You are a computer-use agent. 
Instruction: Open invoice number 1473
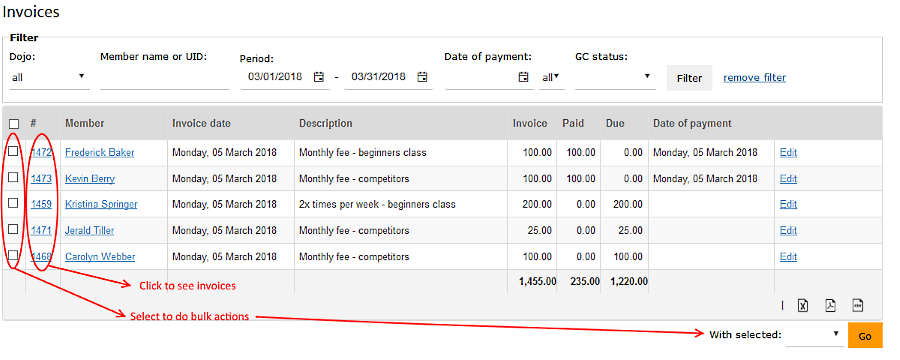(x=41, y=179)
